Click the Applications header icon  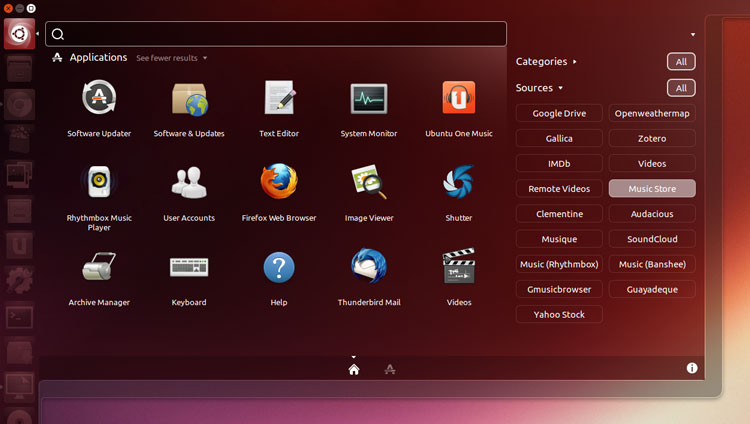click(57, 58)
